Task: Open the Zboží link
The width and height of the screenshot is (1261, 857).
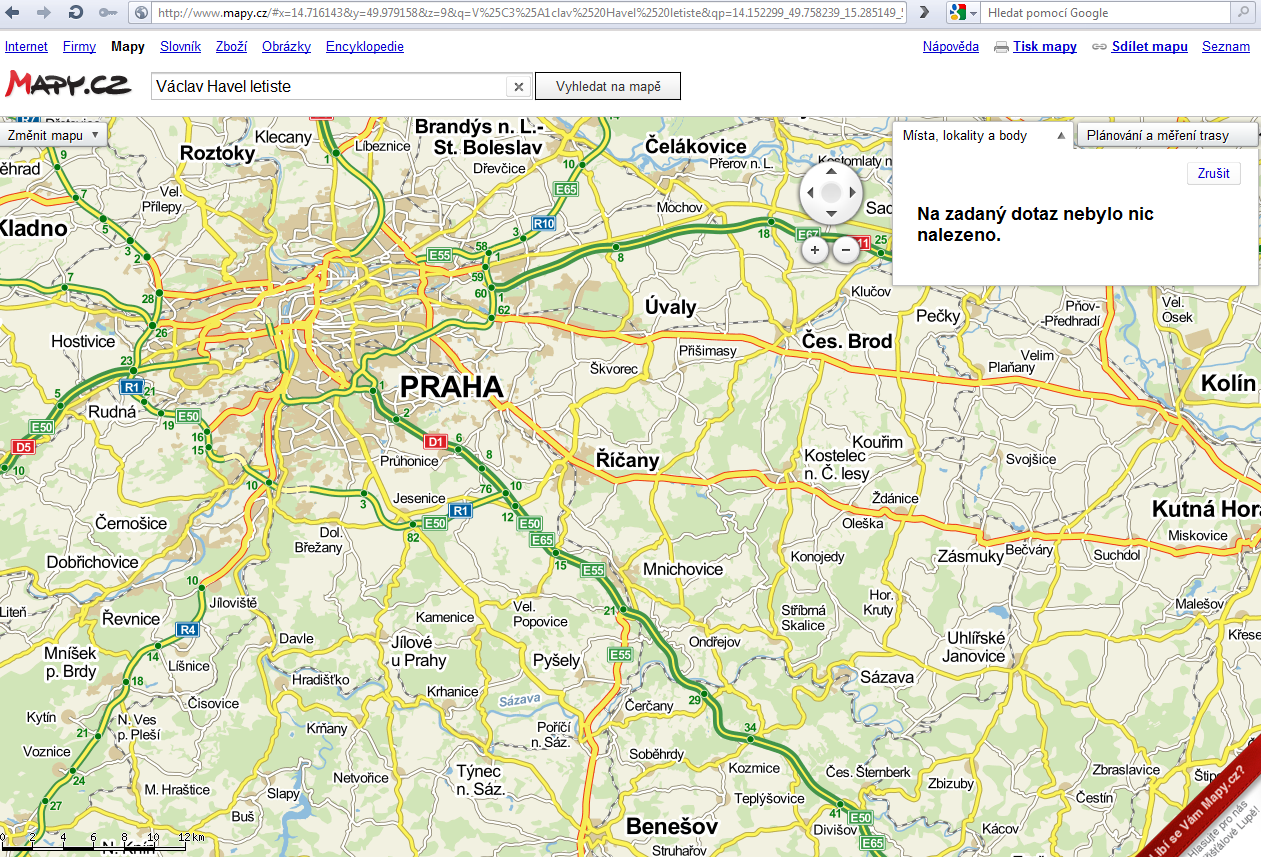Action: coord(231,47)
